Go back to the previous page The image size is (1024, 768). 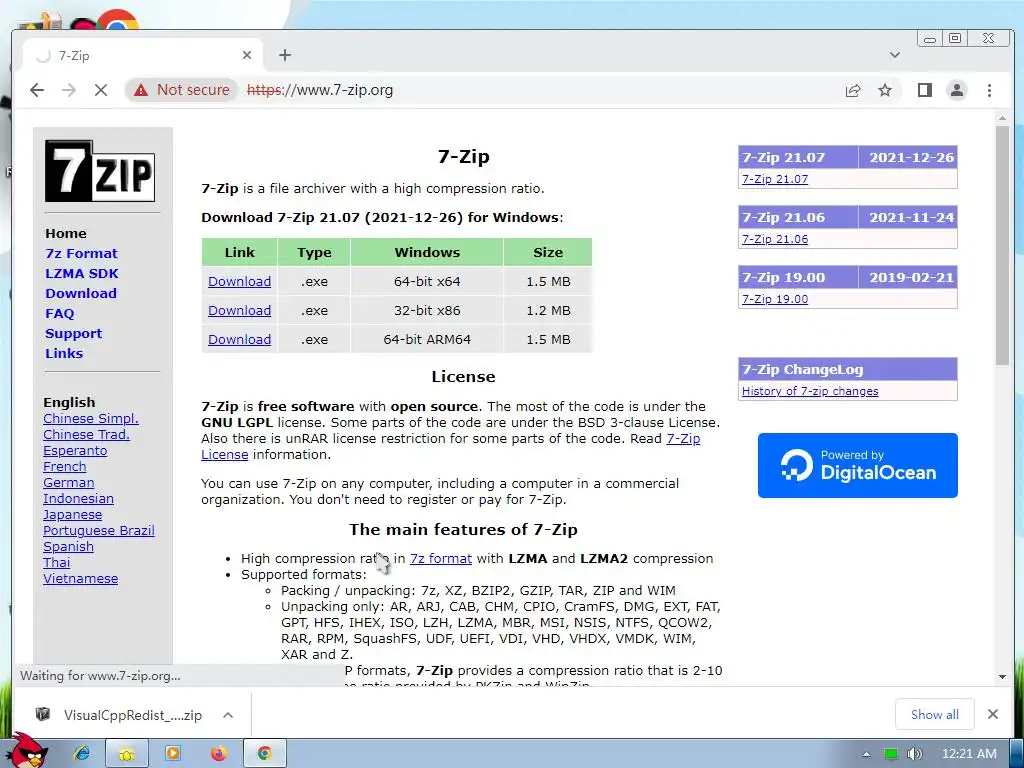pos(37,90)
